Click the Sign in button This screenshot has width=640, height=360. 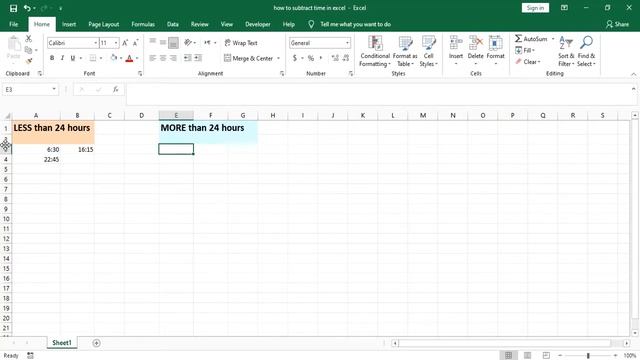(535, 8)
